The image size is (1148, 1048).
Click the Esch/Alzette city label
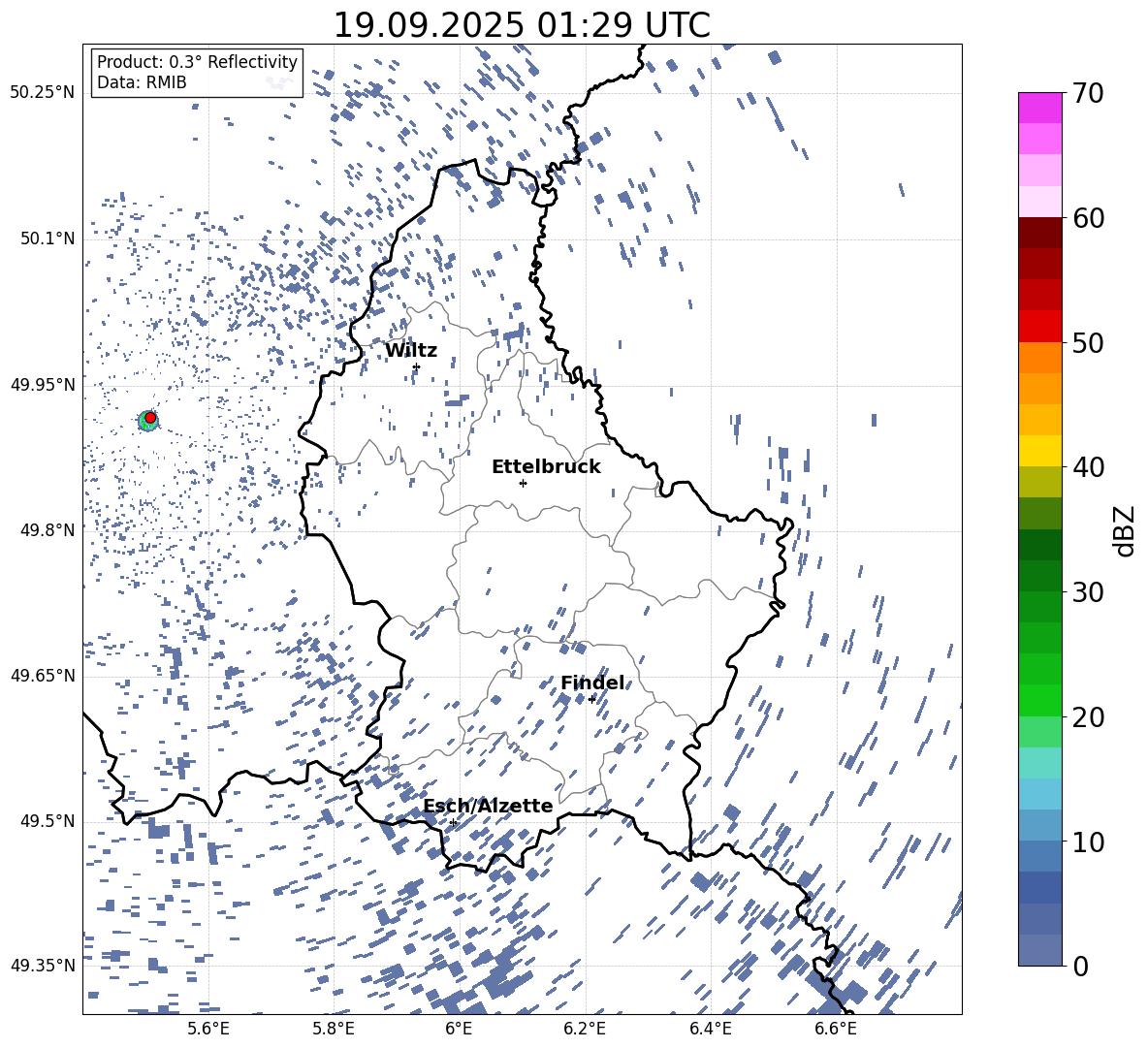(489, 806)
